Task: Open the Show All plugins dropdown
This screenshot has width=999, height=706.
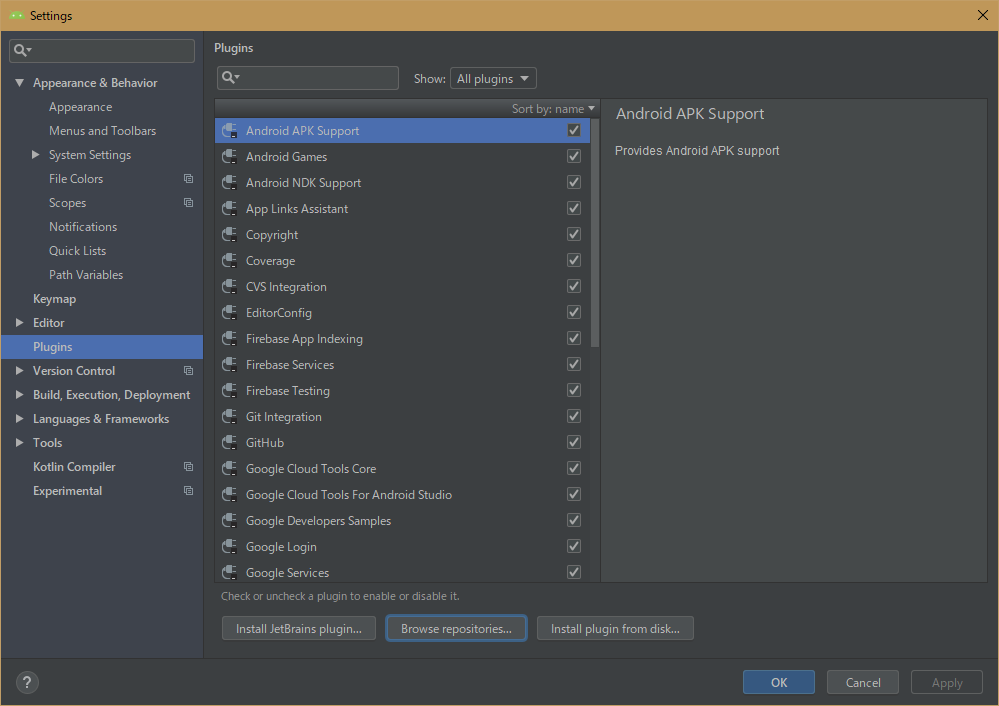Action: (493, 77)
